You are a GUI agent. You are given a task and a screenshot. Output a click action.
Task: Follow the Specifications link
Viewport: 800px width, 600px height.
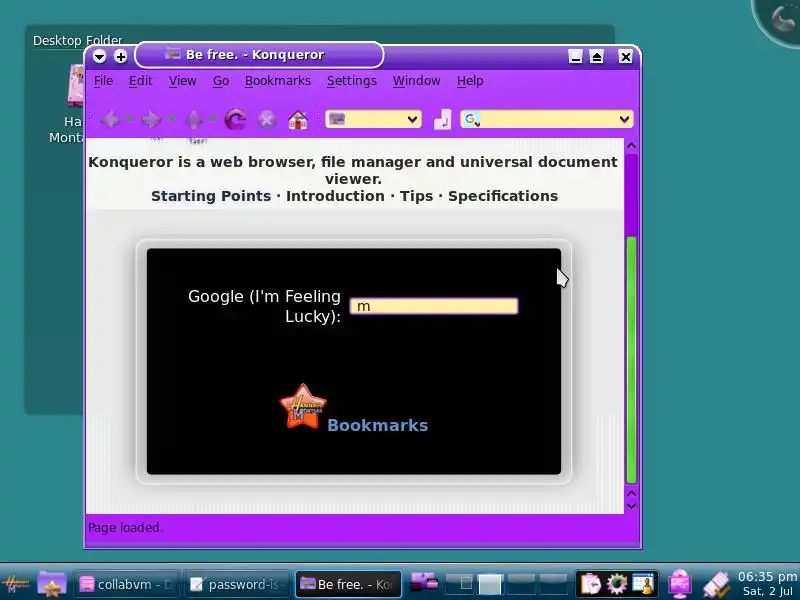tap(503, 196)
